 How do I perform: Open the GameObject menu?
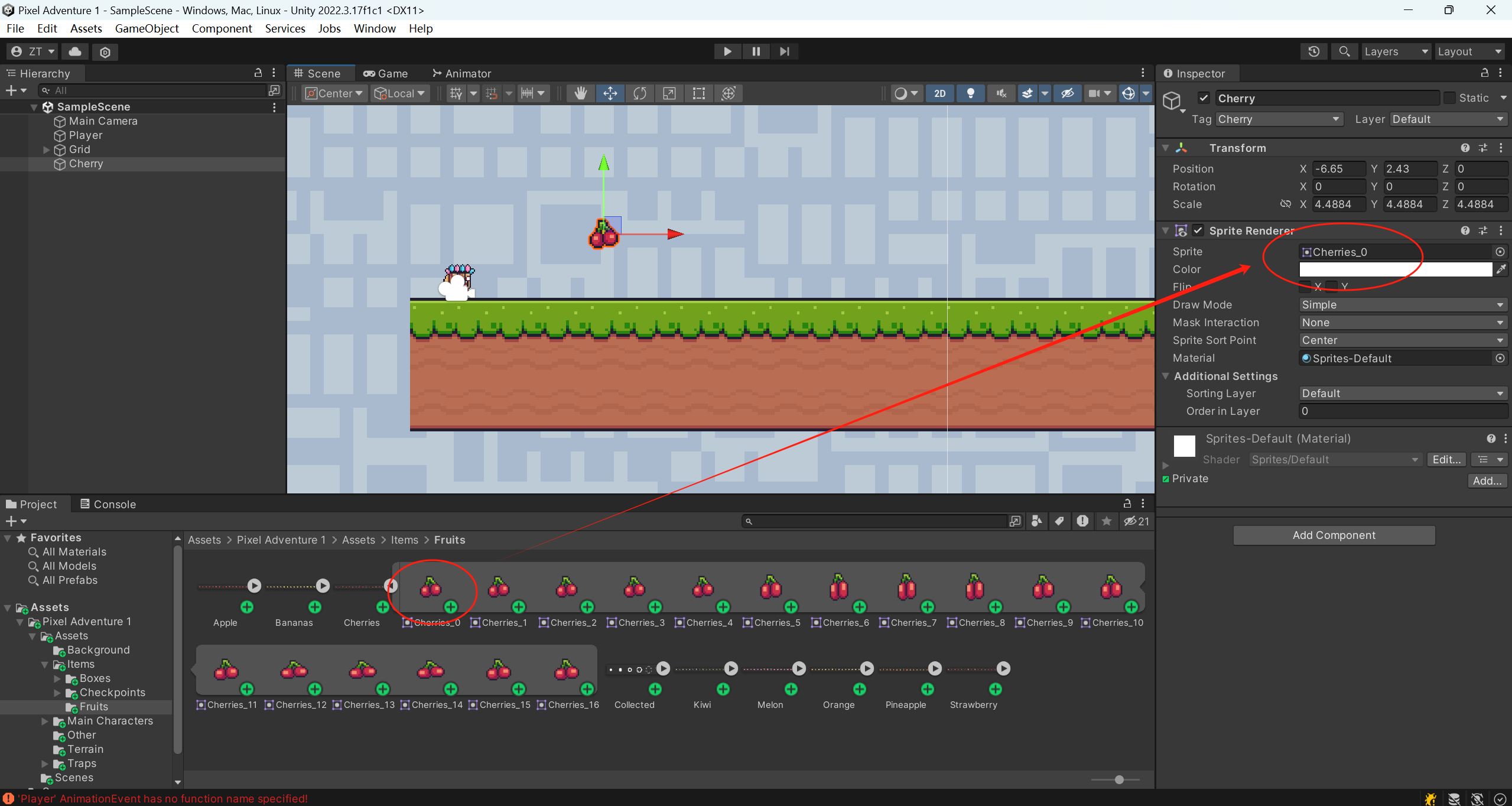pos(147,28)
